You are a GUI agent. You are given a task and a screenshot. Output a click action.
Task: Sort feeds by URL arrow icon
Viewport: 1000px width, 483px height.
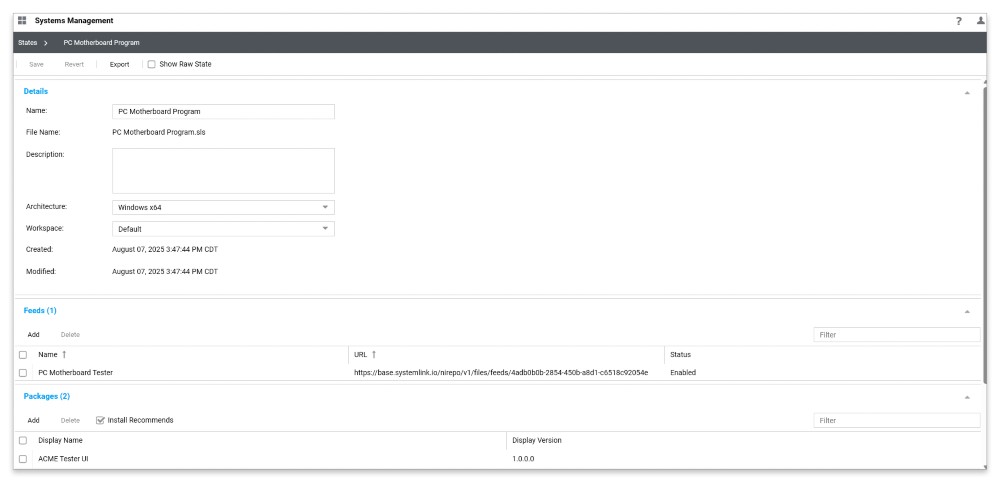tap(374, 354)
